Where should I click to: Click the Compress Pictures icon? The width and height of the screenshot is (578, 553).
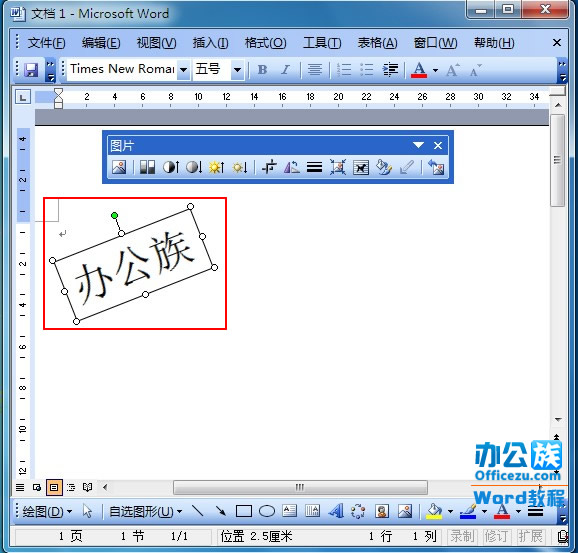[338, 167]
